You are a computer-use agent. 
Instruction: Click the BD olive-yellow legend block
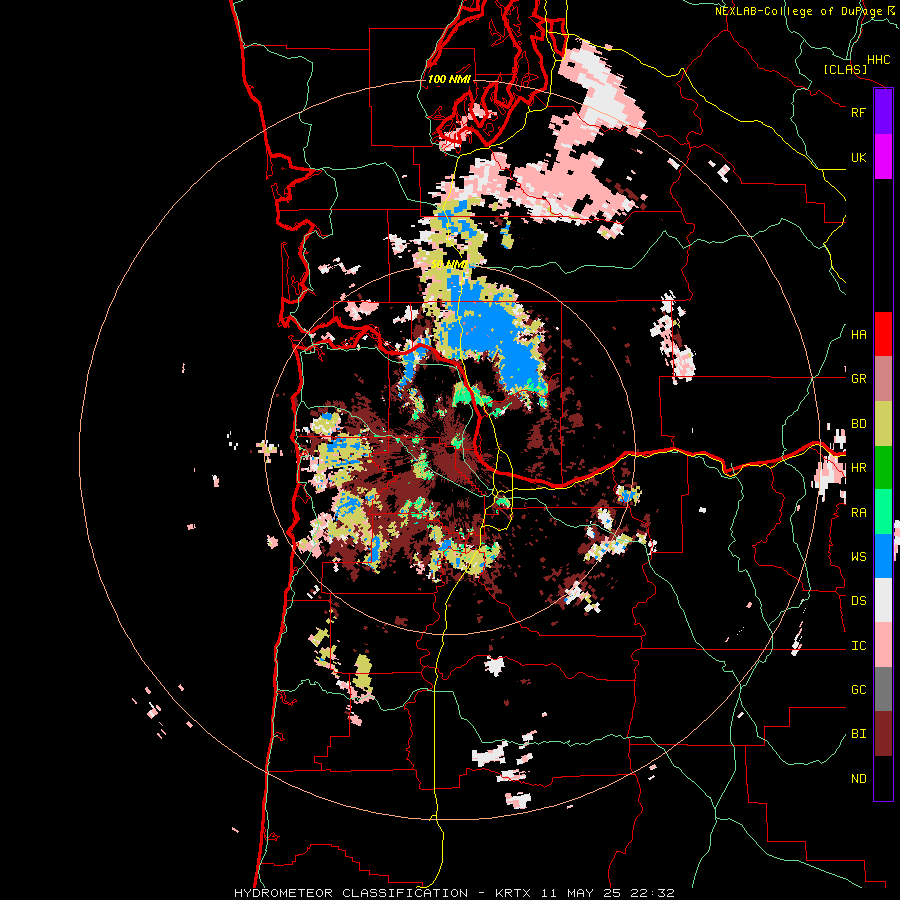click(883, 424)
